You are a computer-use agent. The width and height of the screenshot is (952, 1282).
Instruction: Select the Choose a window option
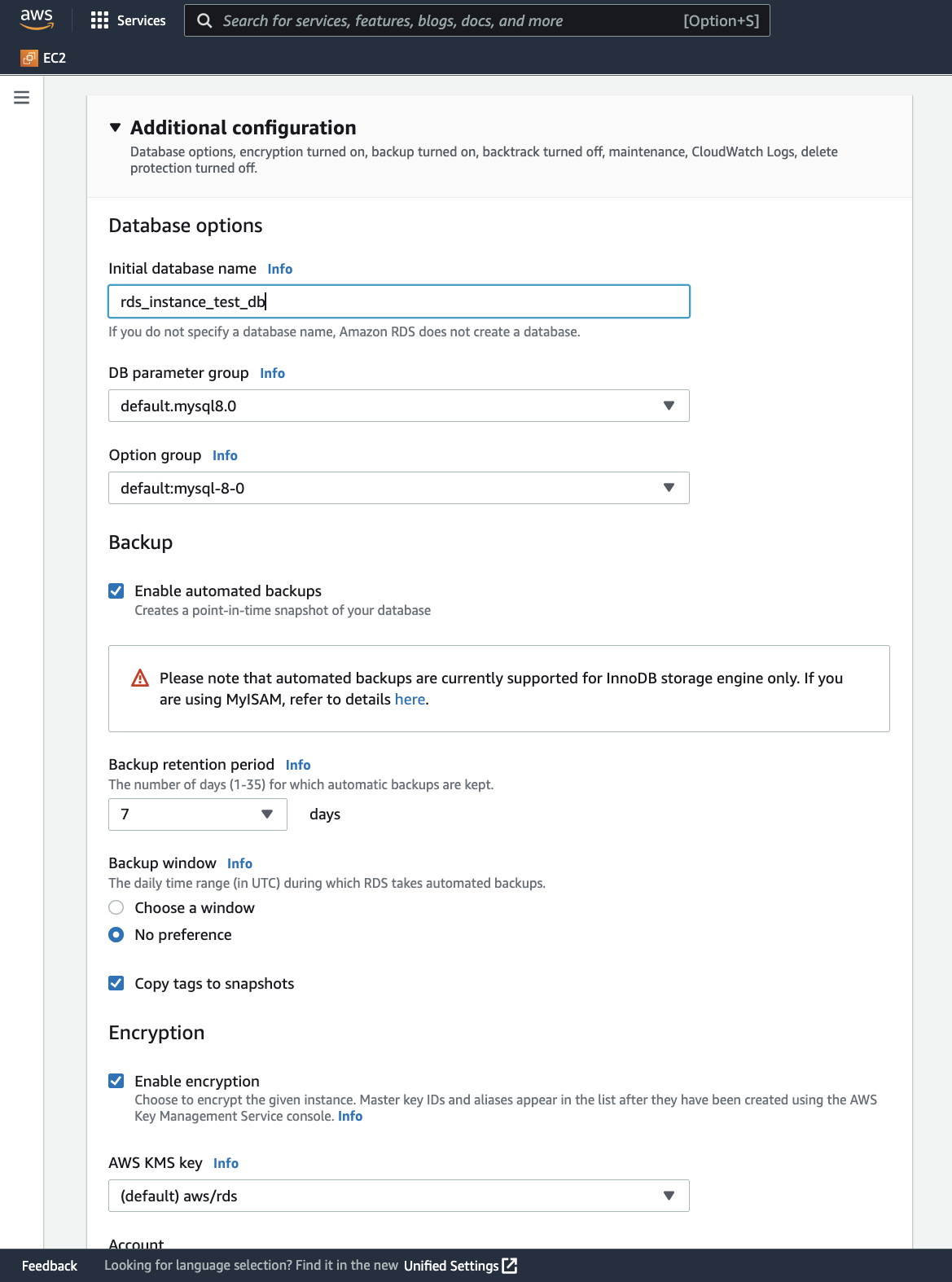pyautogui.click(x=116, y=907)
